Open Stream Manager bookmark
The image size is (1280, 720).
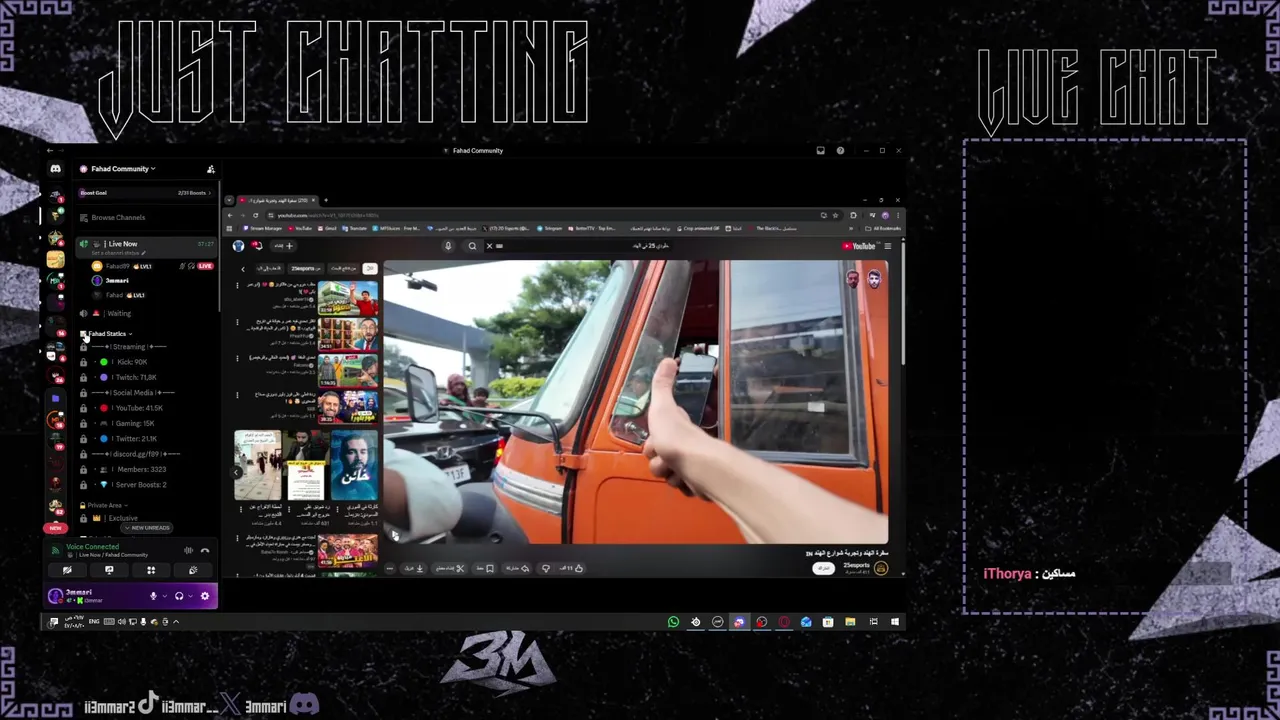pos(263,228)
